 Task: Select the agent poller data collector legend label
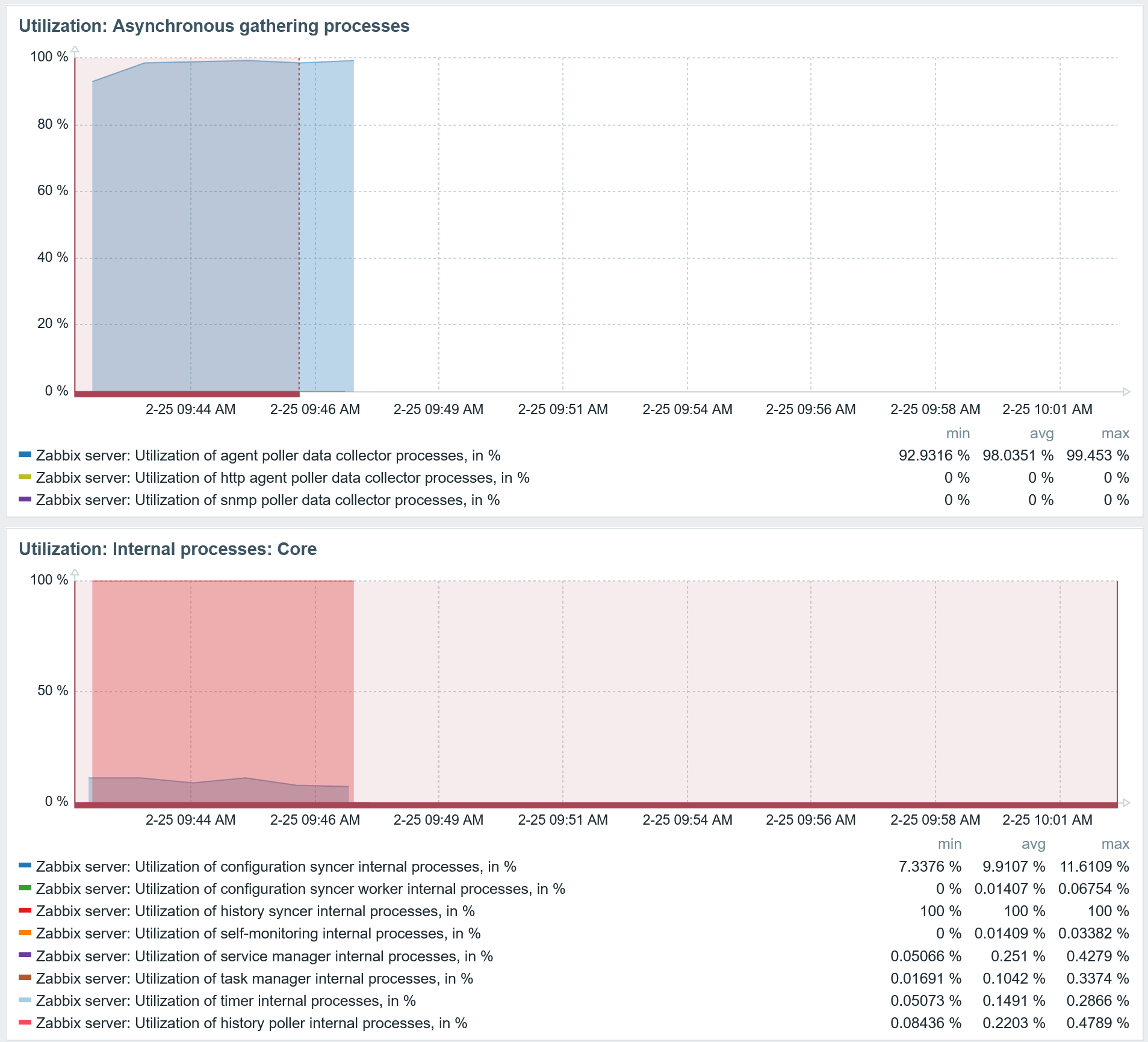(268, 456)
